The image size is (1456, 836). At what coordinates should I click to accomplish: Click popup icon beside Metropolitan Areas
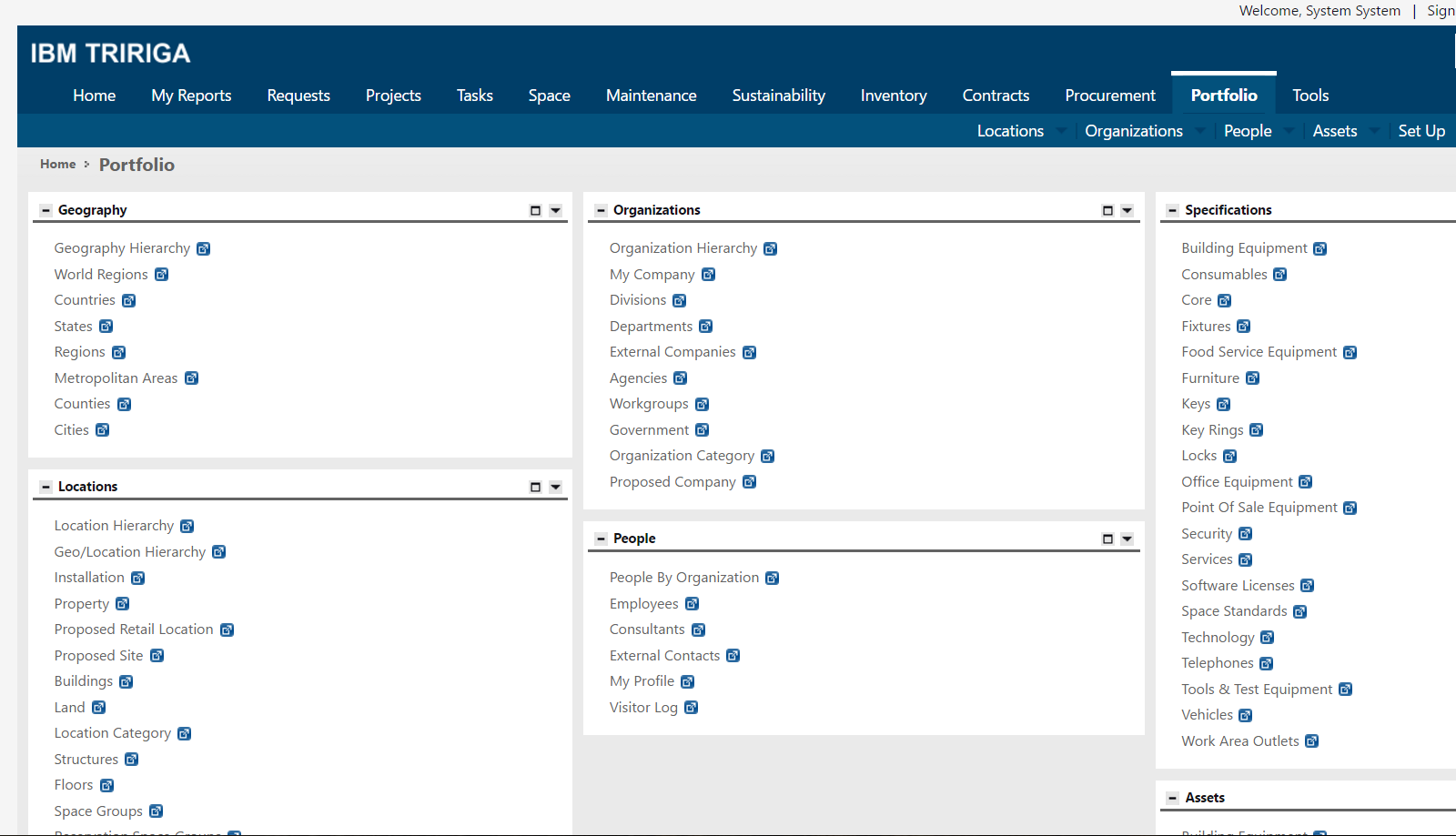pyautogui.click(x=191, y=378)
